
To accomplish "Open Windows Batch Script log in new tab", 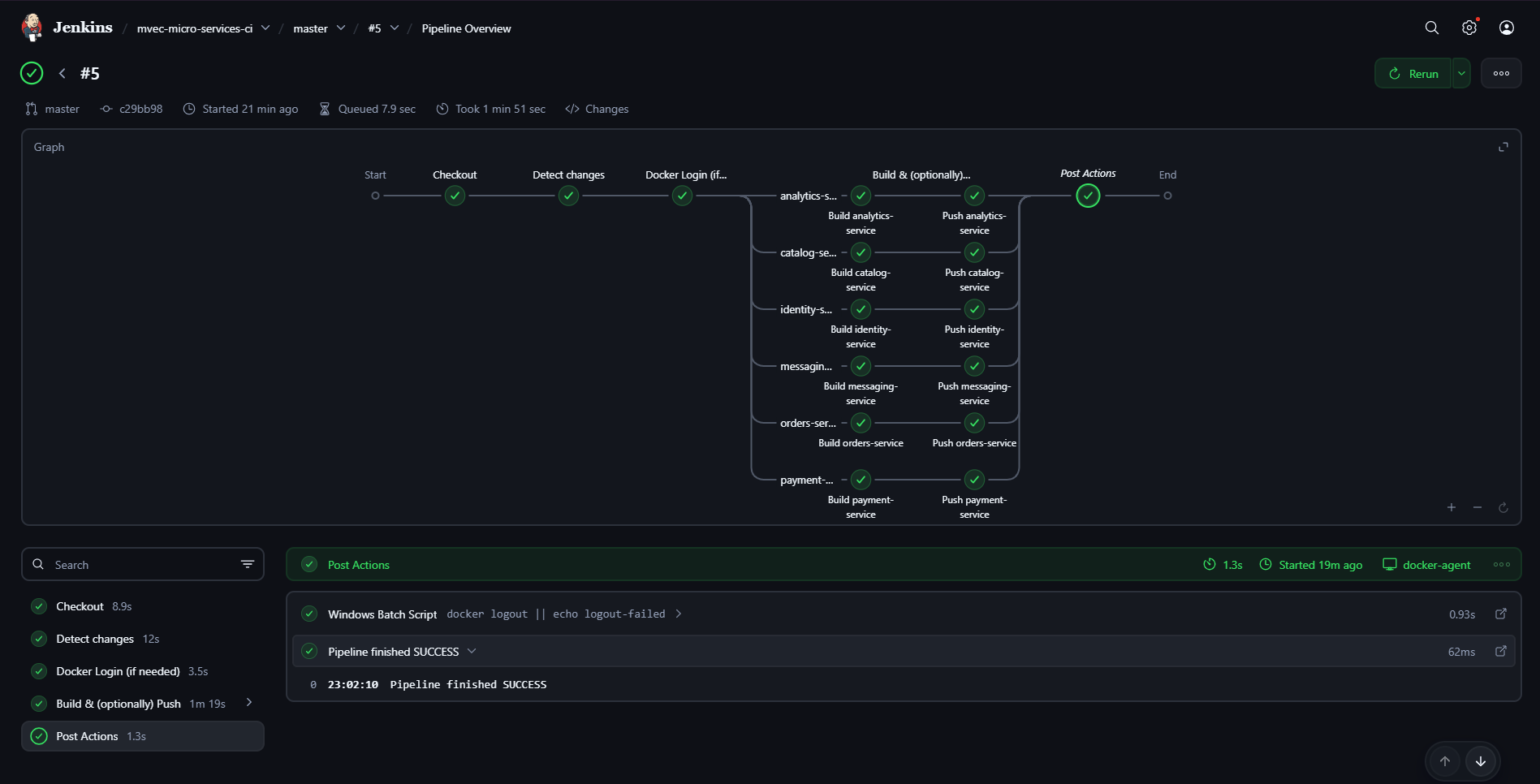I will click(1501, 614).
